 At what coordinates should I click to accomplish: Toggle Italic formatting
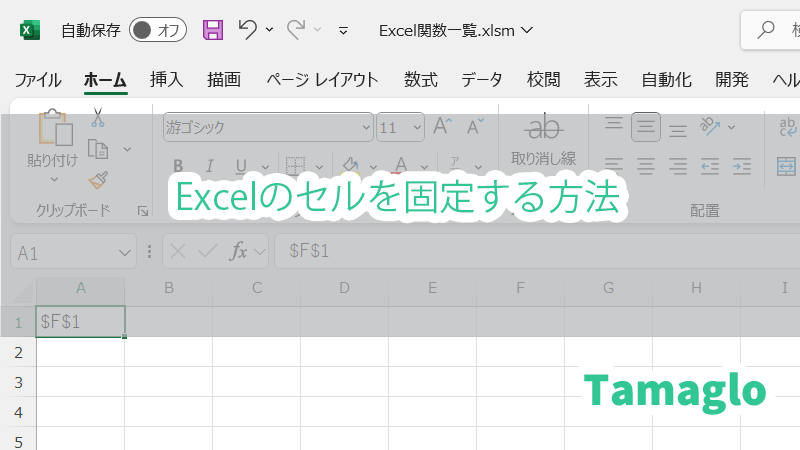209,166
